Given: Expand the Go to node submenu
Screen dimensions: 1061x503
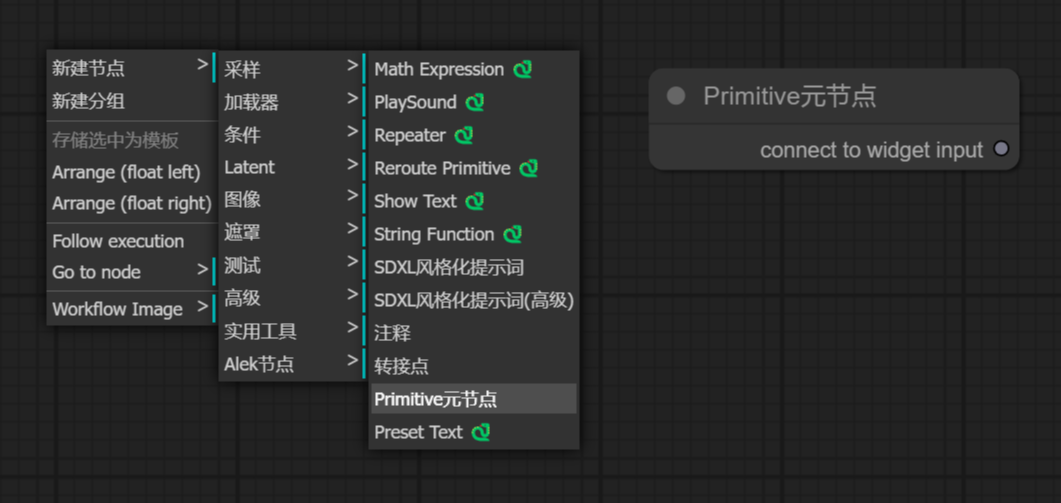Looking at the screenshot, I should click(x=130, y=272).
